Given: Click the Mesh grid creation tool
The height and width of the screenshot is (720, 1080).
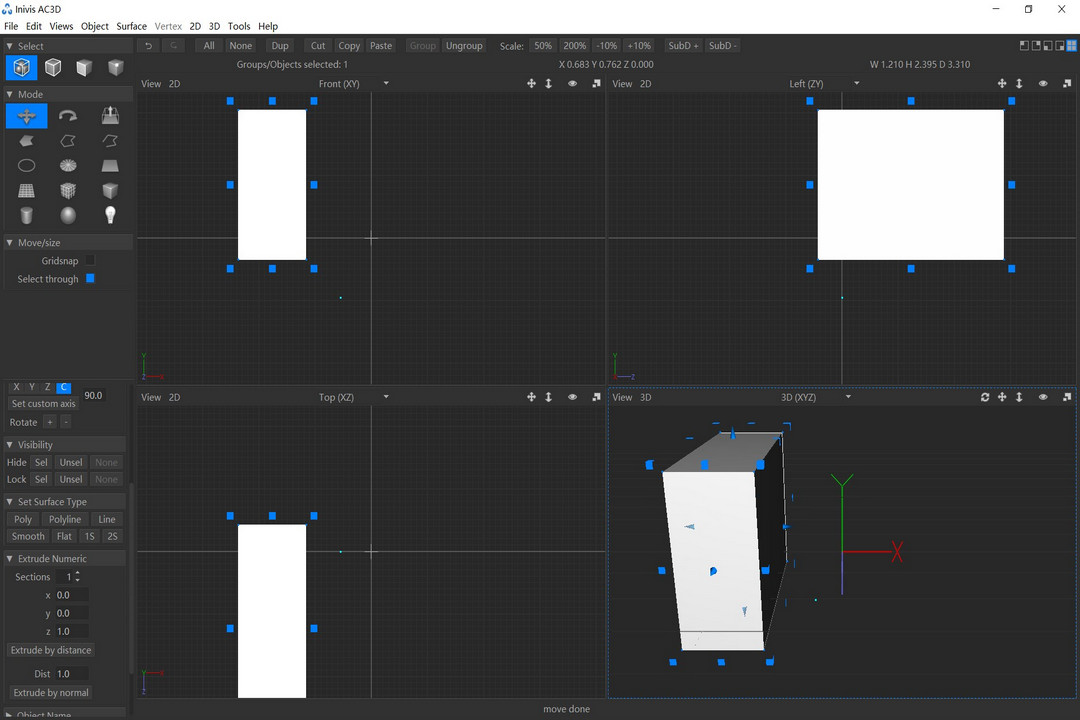Looking at the screenshot, I should 27,191.
